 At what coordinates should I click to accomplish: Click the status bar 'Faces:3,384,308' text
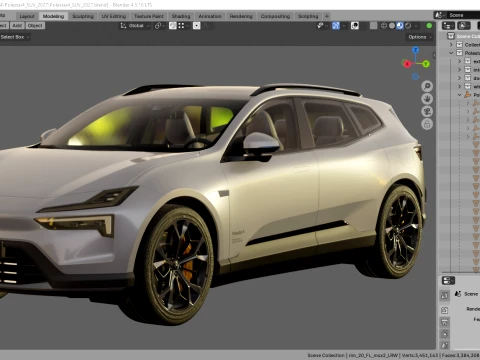click(461, 355)
